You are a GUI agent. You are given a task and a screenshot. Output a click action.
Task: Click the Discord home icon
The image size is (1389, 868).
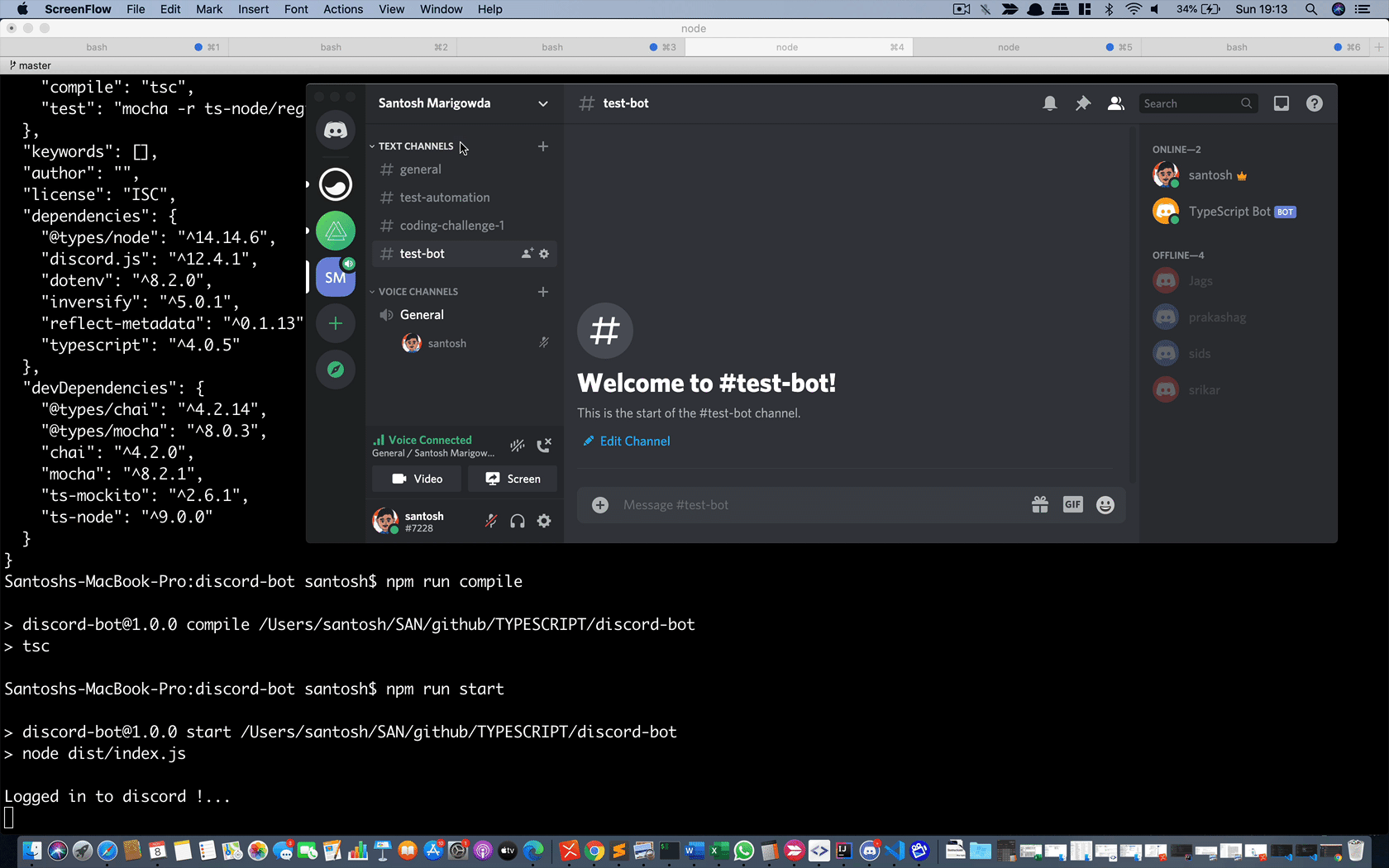[336, 131]
